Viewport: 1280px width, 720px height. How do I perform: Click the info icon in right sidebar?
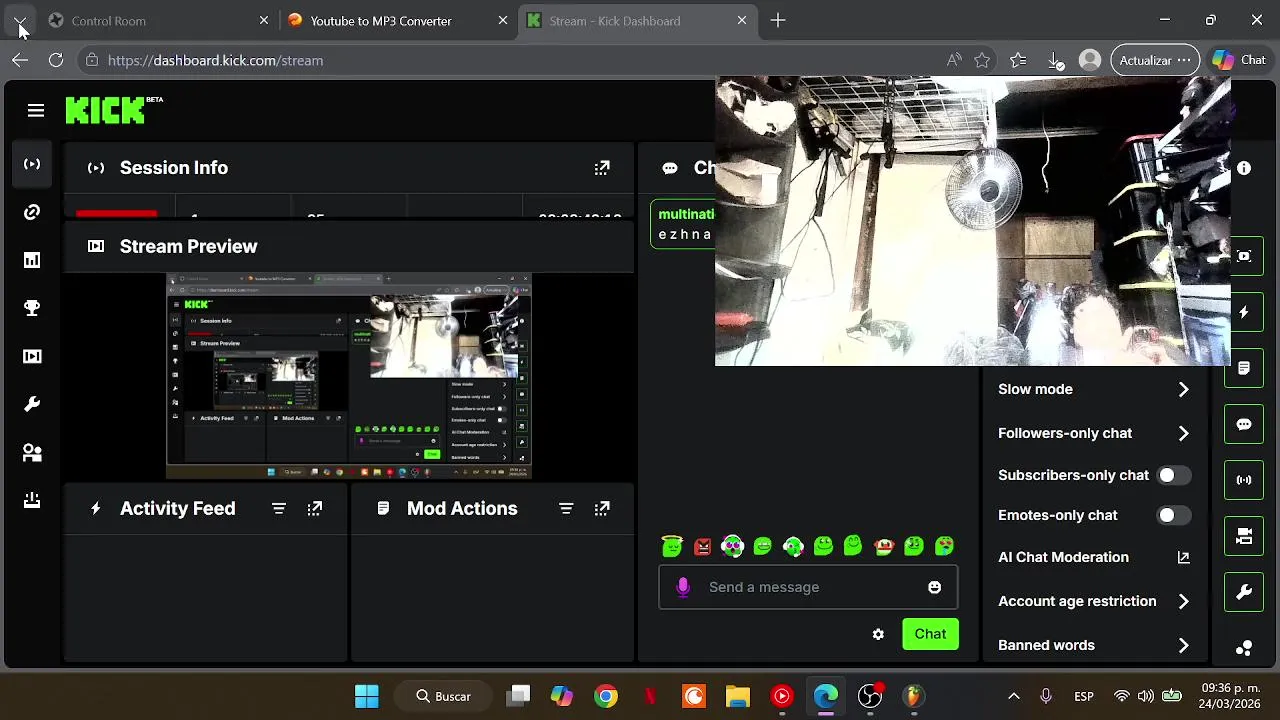pyautogui.click(x=1244, y=169)
